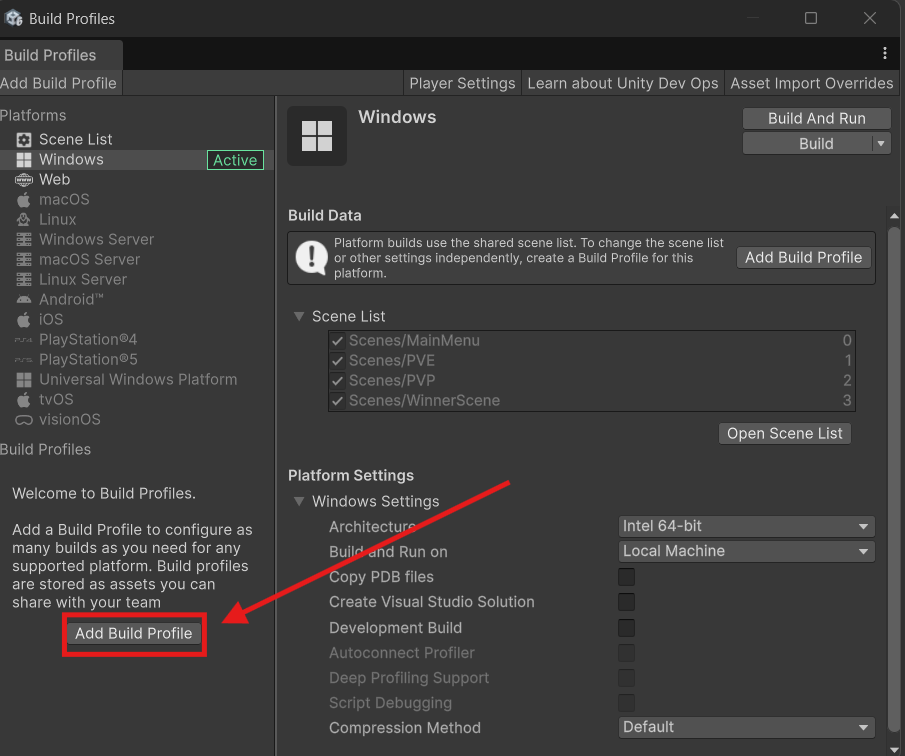Click the Unity logo in the title bar
This screenshot has height=756, width=905.
click(13, 18)
